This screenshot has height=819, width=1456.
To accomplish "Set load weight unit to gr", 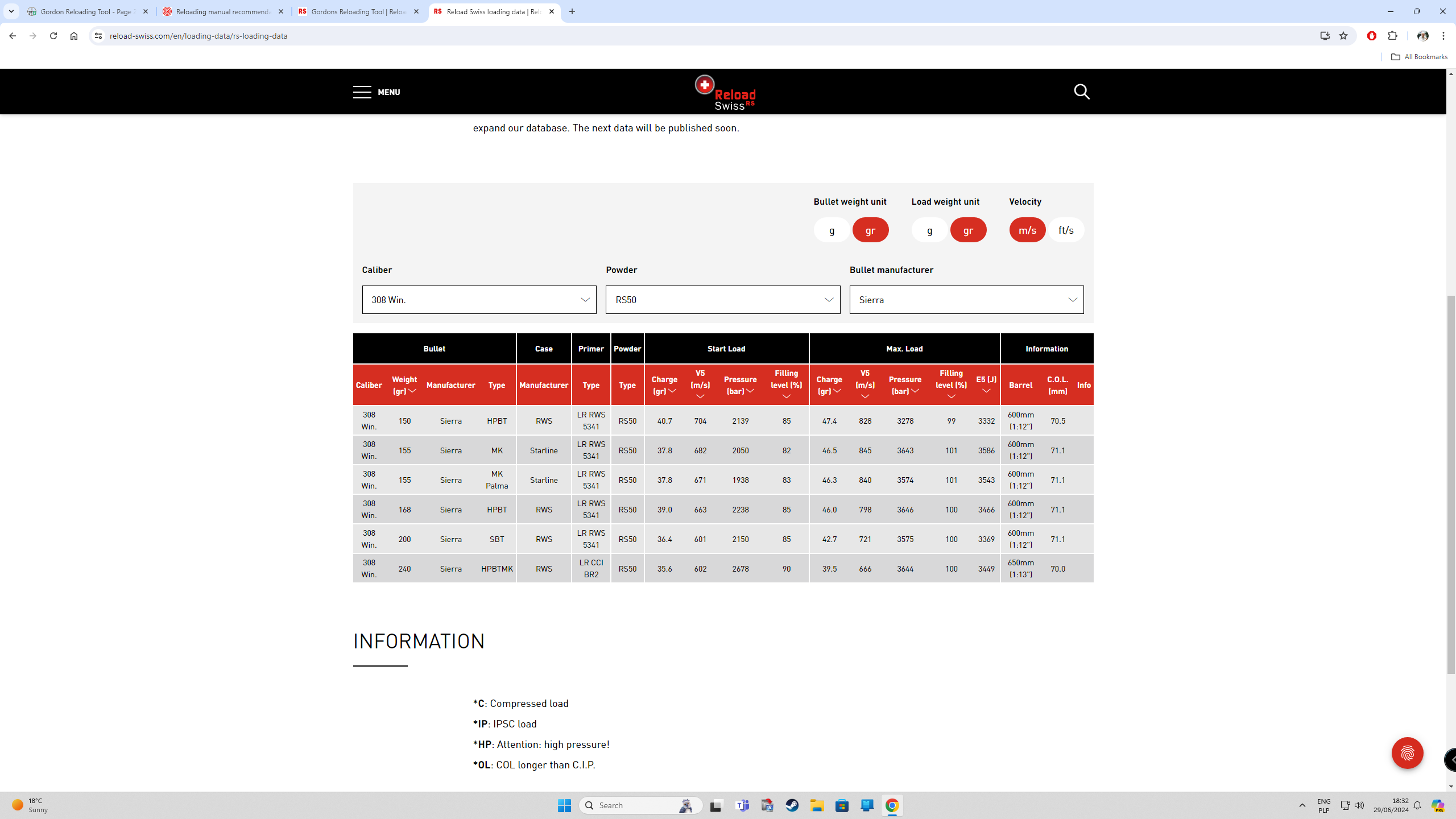I will pos(968,230).
